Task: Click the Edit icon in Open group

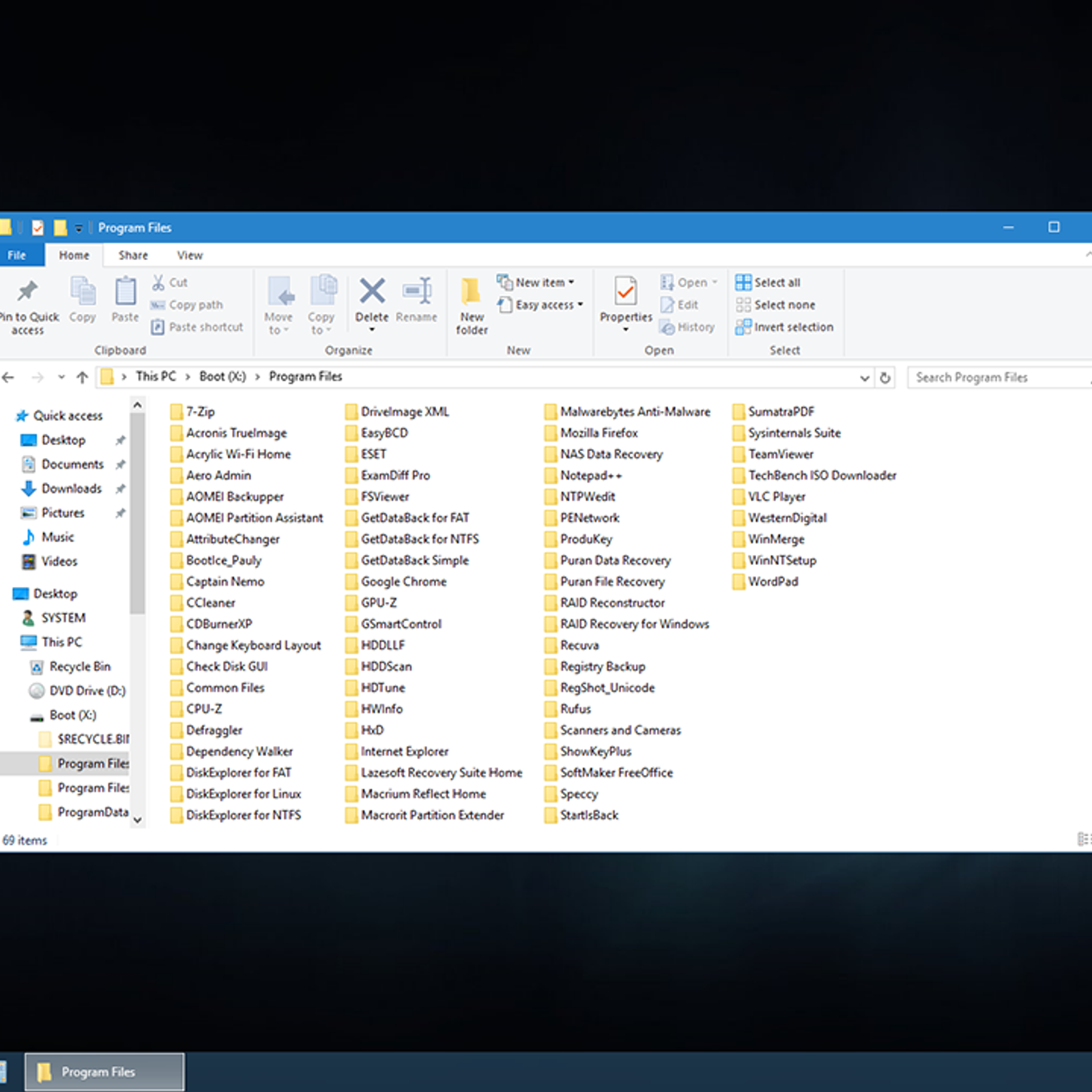Action: tap(667, 304)
